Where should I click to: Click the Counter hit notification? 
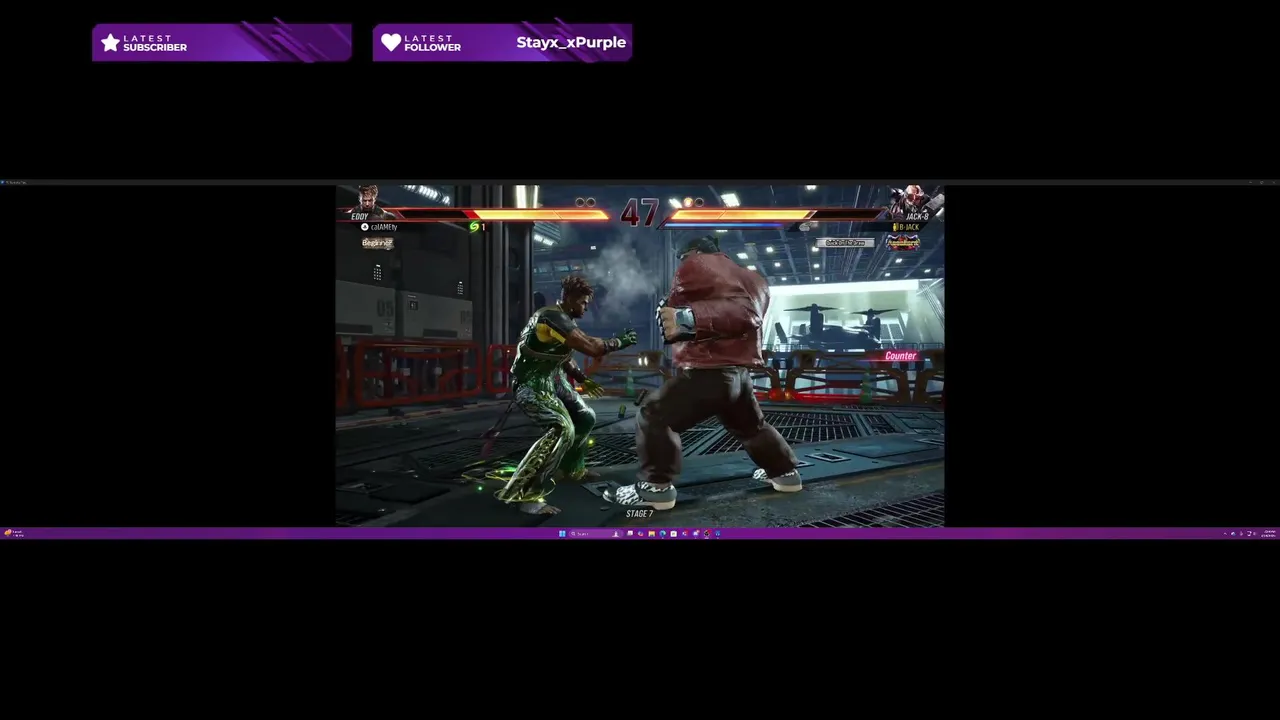900,356
